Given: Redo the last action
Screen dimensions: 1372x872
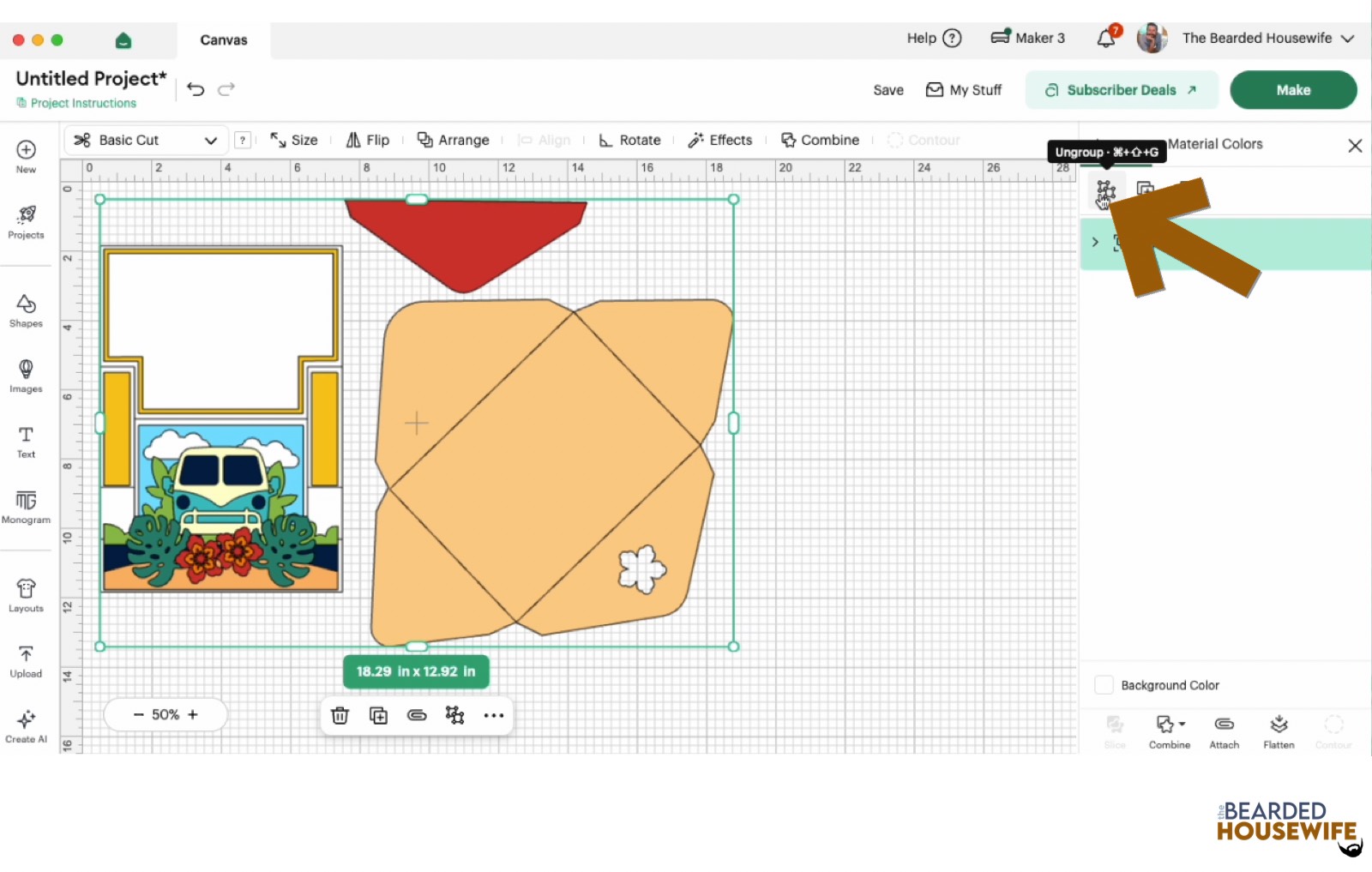Looking at the screenshot, I should pos(226,89).
